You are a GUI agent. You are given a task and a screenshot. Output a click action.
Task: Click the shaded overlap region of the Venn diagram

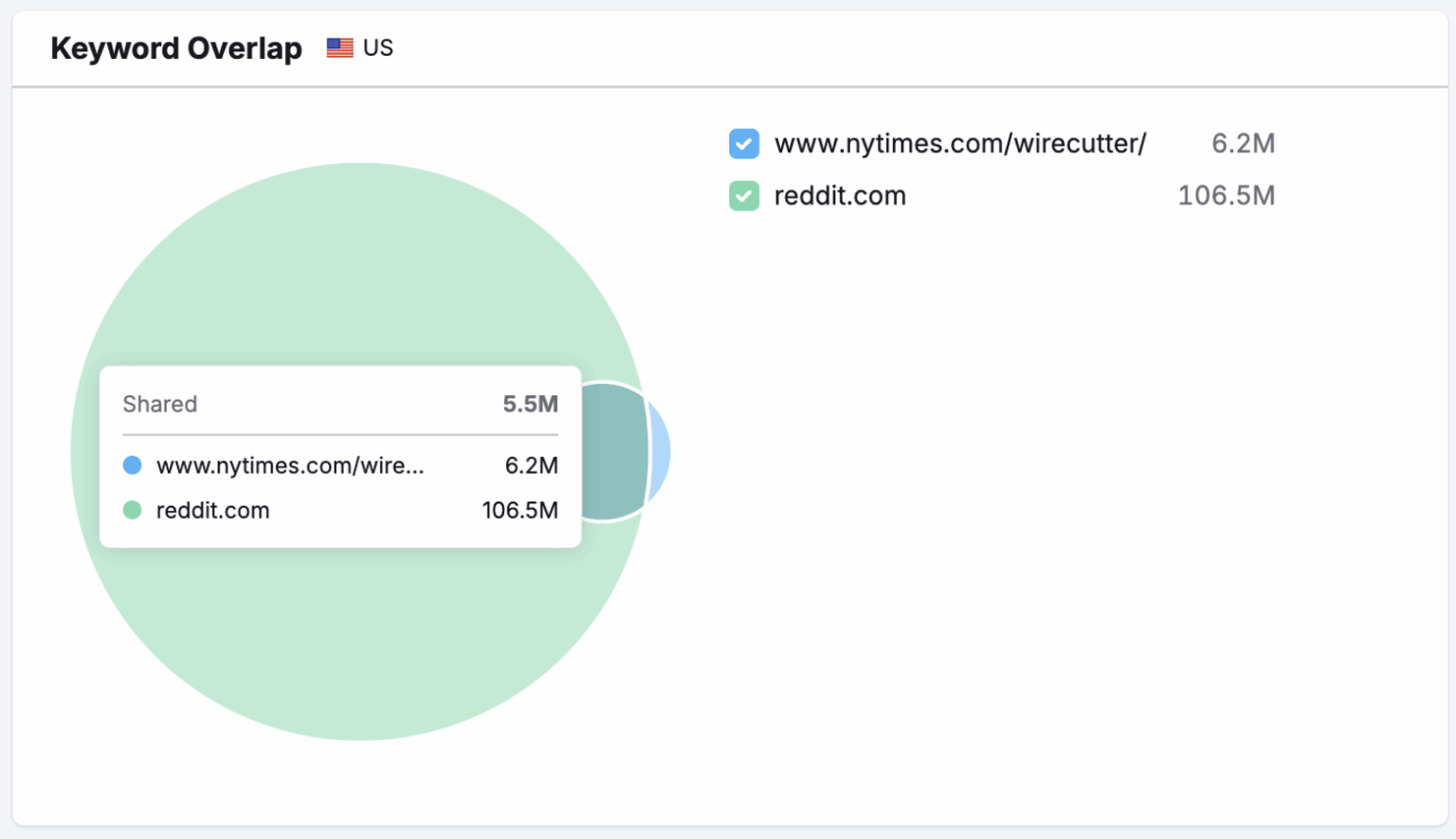(x=614, y=451)
